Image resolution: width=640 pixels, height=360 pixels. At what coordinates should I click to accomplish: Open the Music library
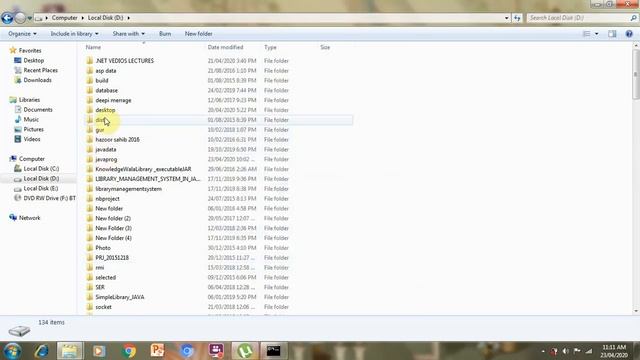31,120
